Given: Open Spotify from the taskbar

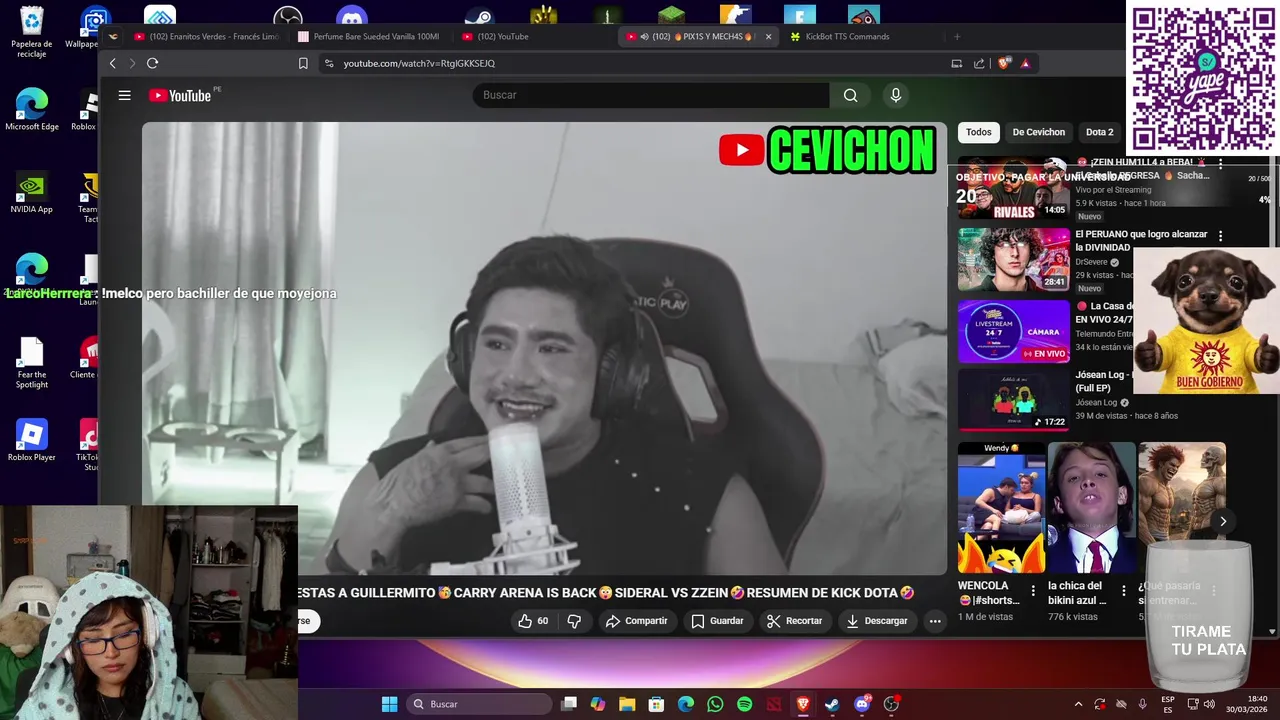Looking at the screenshot, I should [x=744, y=704].
